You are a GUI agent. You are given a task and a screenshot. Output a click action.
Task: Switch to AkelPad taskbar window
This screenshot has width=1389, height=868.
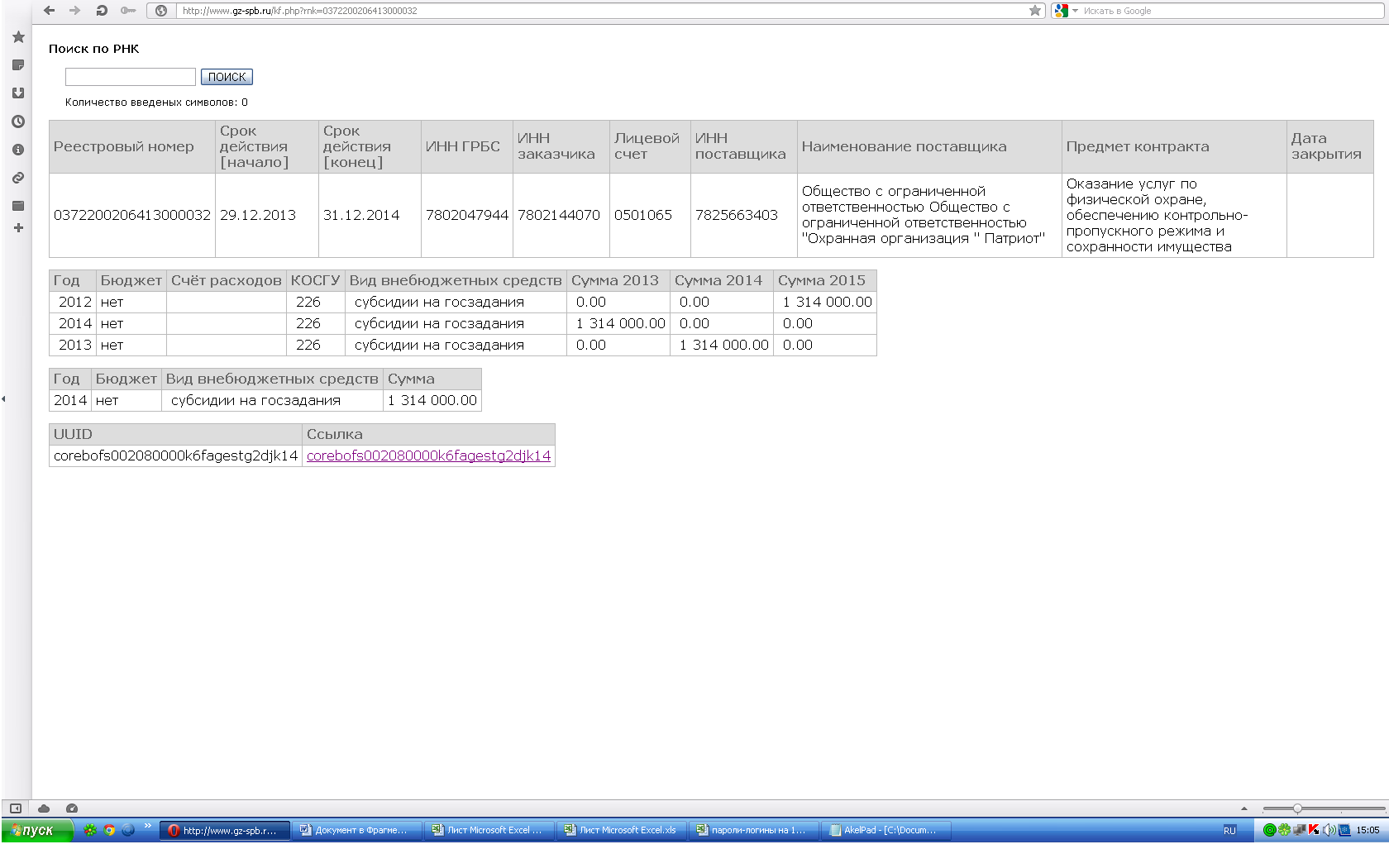click(885, 830)
